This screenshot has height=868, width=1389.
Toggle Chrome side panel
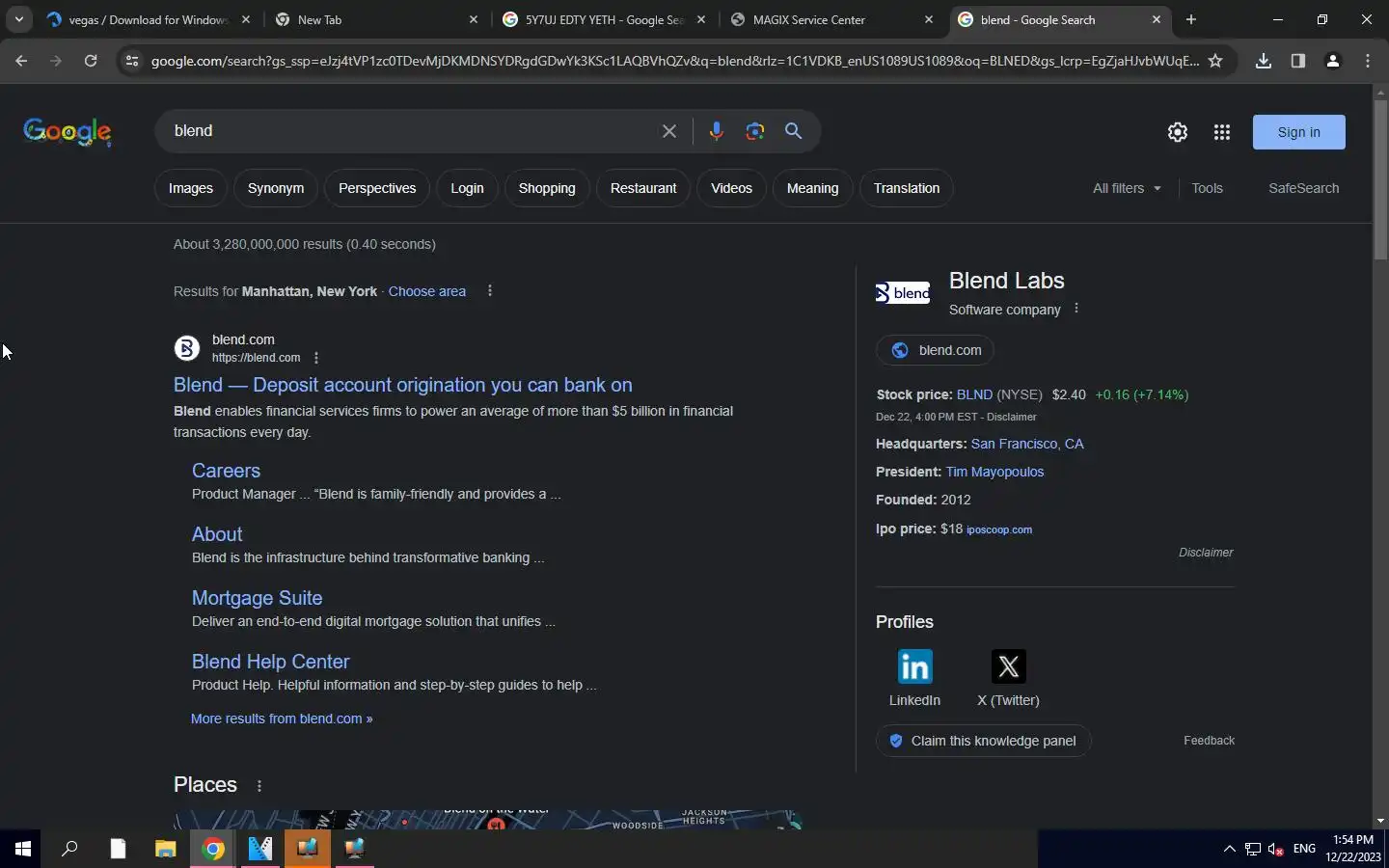coord(1298,61)
